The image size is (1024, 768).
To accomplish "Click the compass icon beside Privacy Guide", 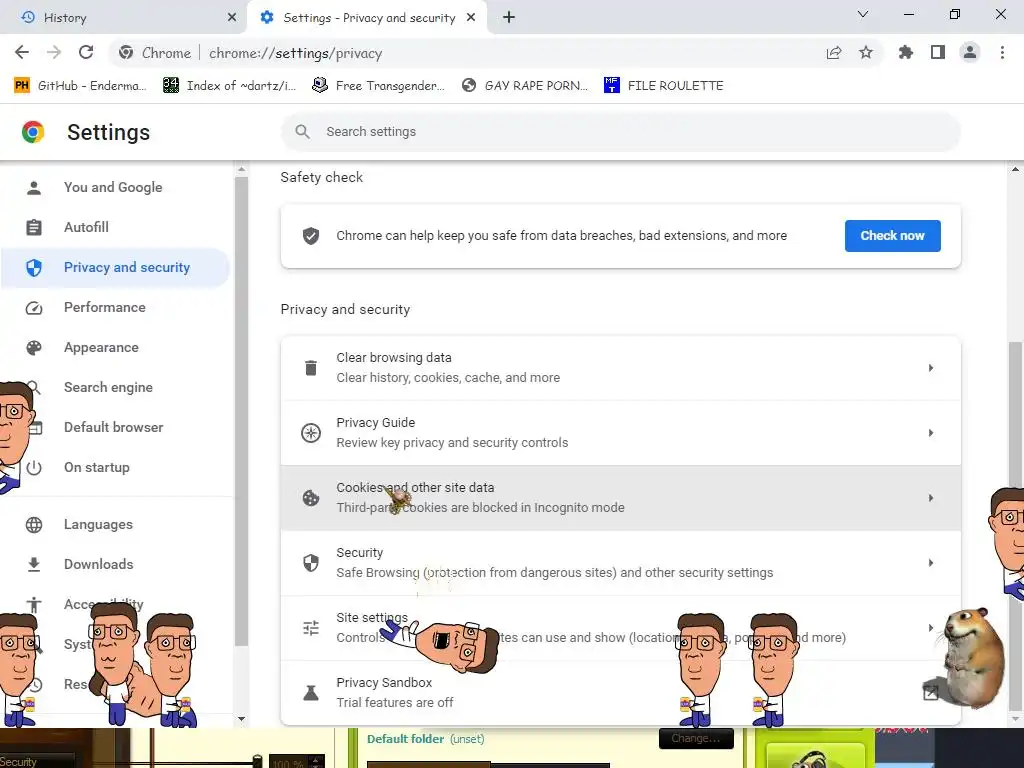I will click(311, 433).
